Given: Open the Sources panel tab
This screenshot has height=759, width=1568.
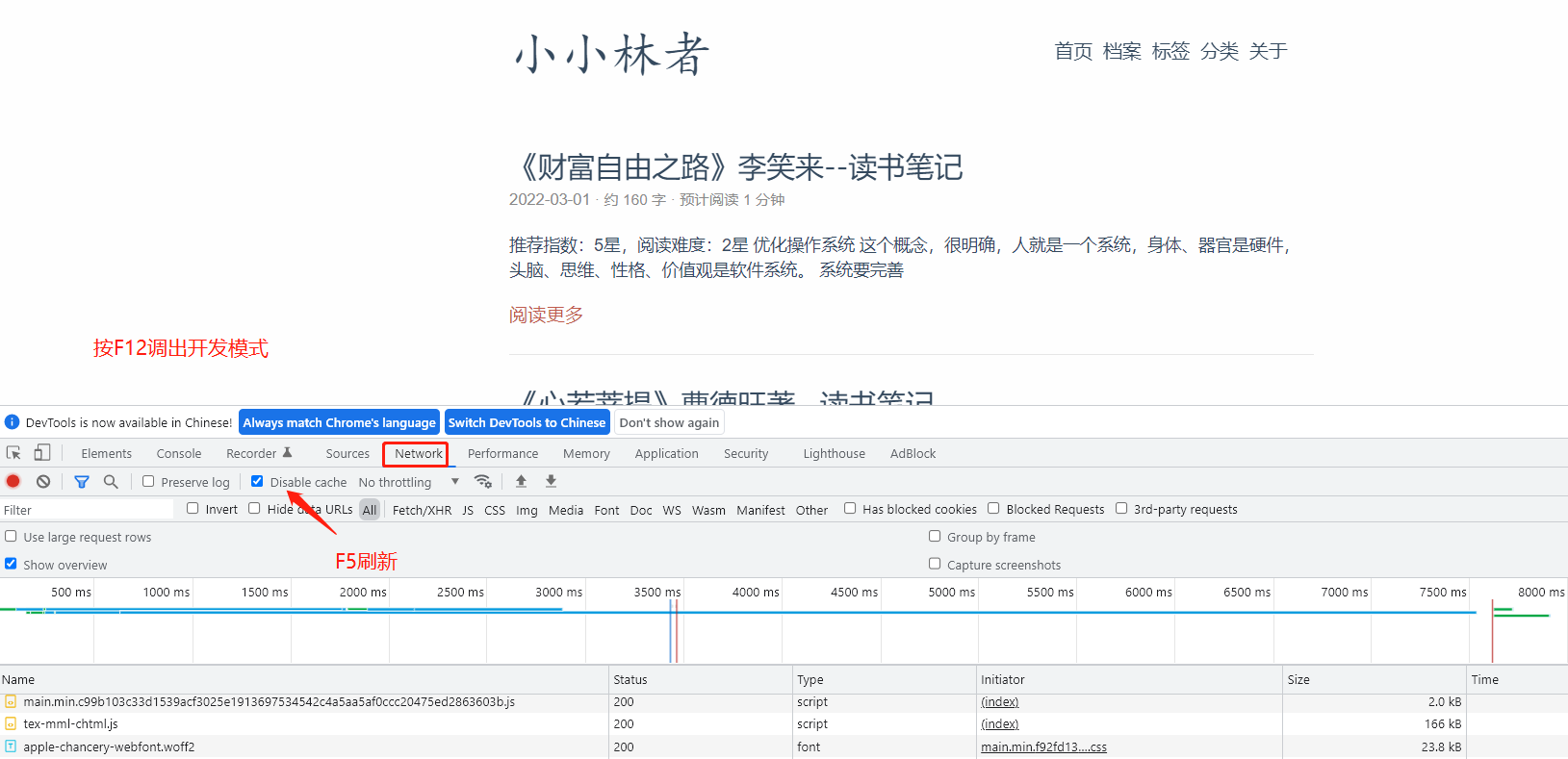Looking at the screenshot, I should [347, 453].
